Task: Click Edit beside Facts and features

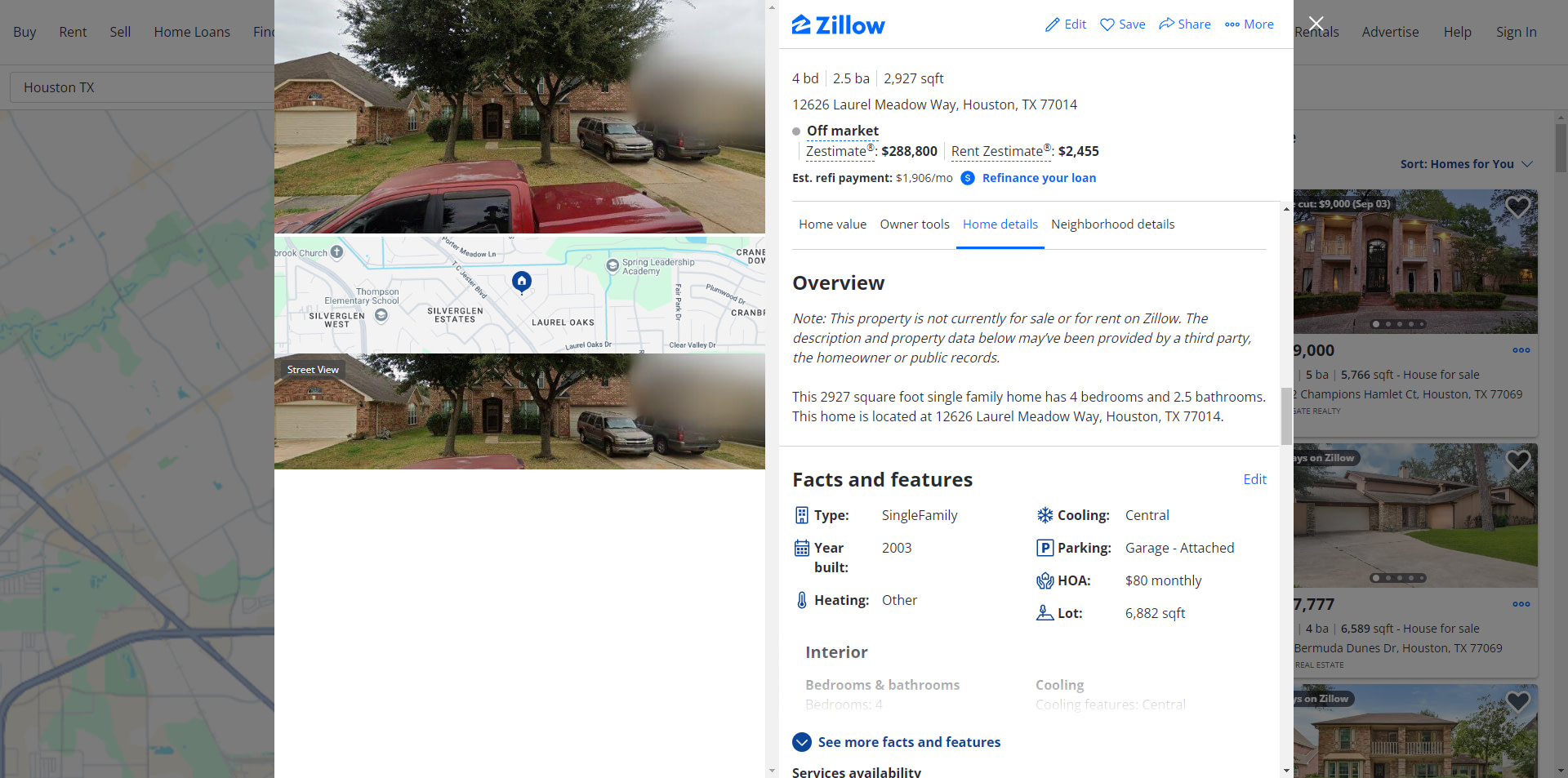Action: [x=1254, y=479]
